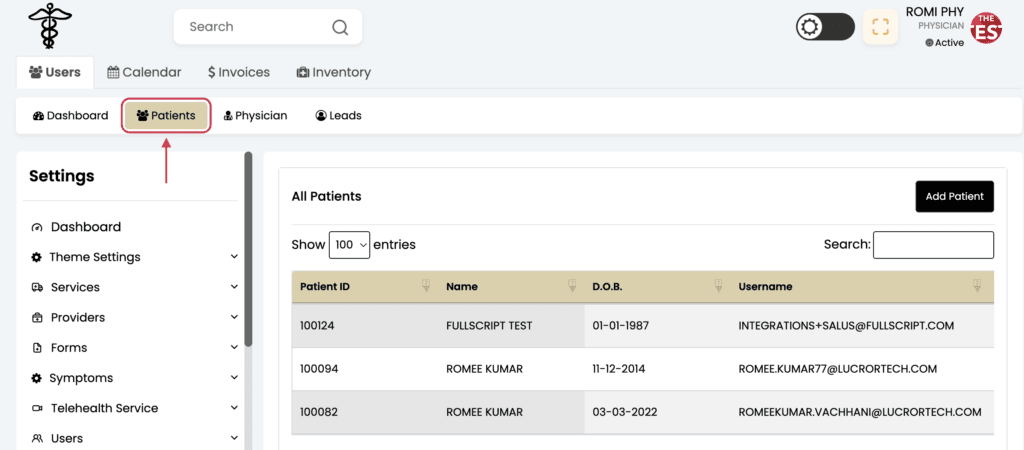Sort by Name column icon
Image resolution: width=1024 pixels, height=450 pixels.
[572, 285]
